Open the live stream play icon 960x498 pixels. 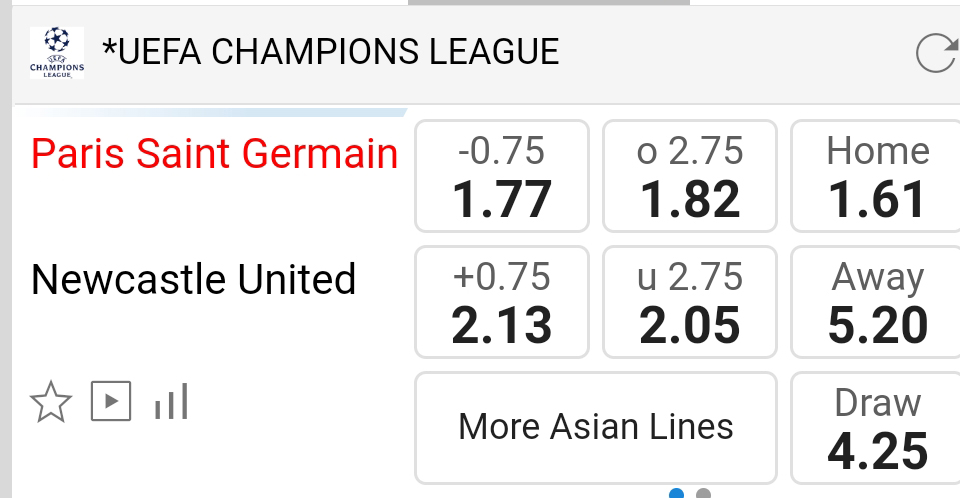click(x=111, y=402)
